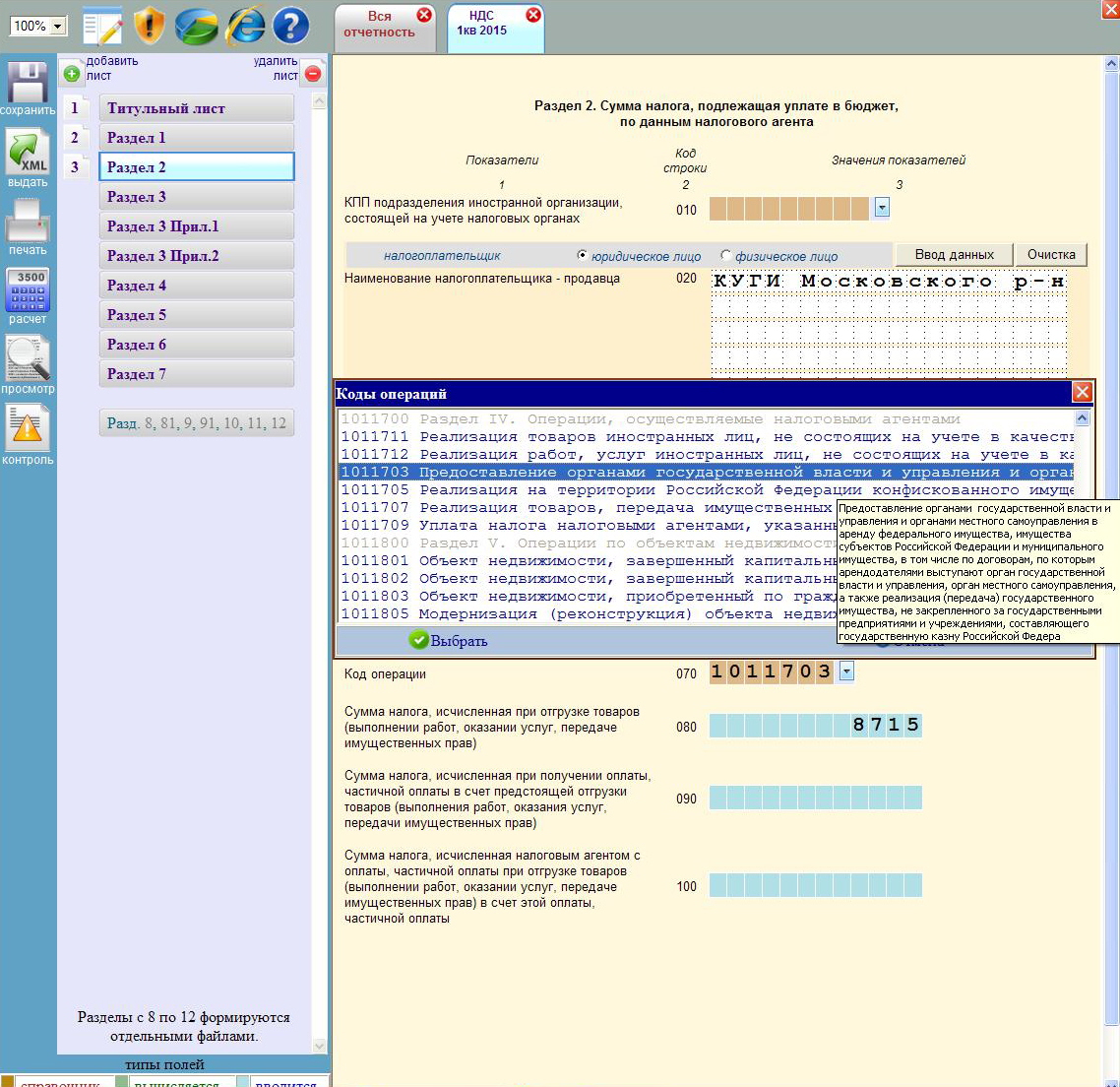Screen dimensions: 1120x1087
Task: Open Раздел 3 Прил.1 in the section list
Action: point(196,226)
